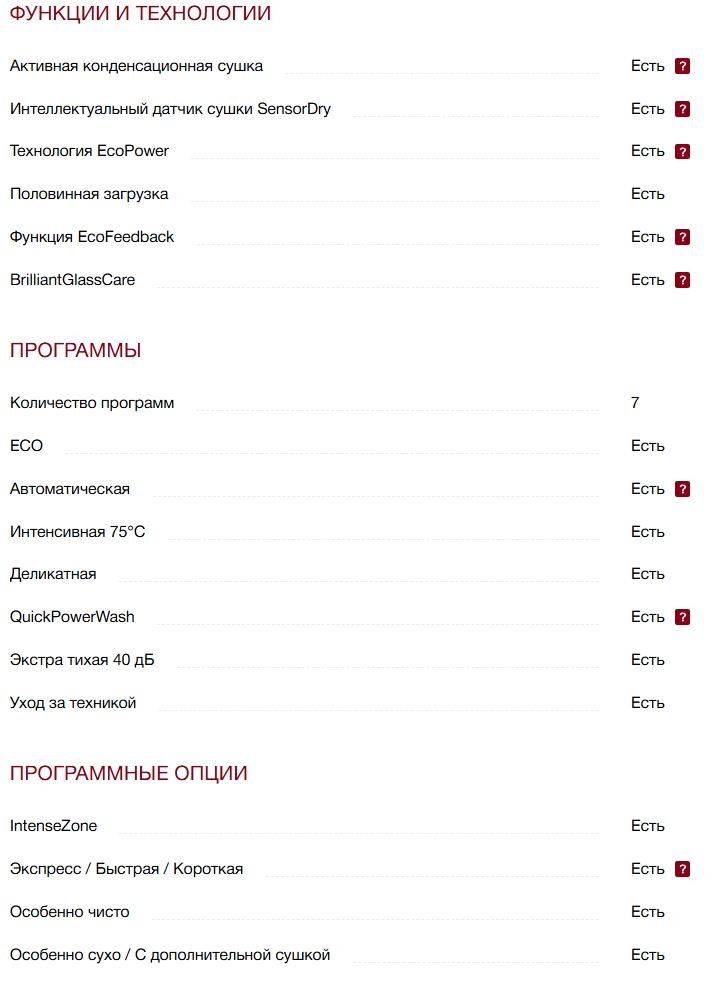Image resolution: width=725 pixels, height=989 pixels.
Task: Click the ПРОГРАММНЫЕ ОПЦИИ section heading
Action: click(128, 774)
